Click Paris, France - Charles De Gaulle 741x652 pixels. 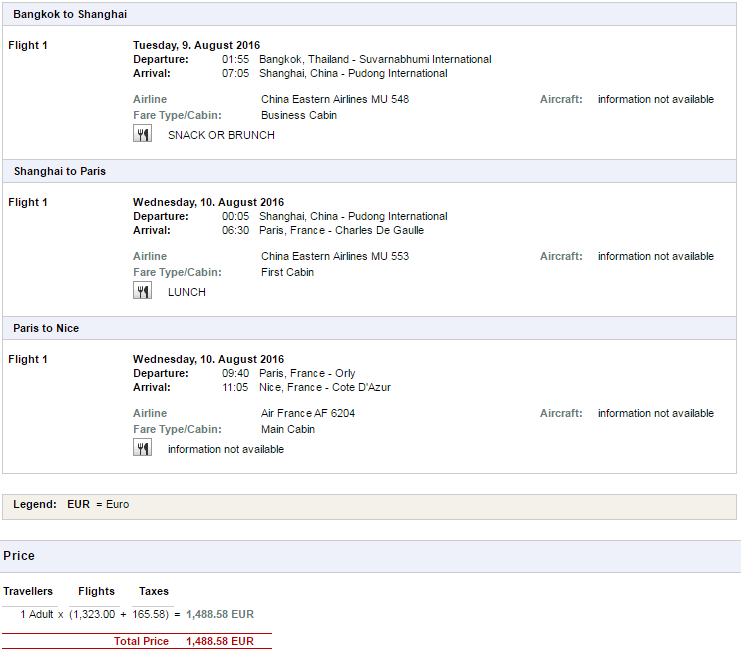click(341, 231)
